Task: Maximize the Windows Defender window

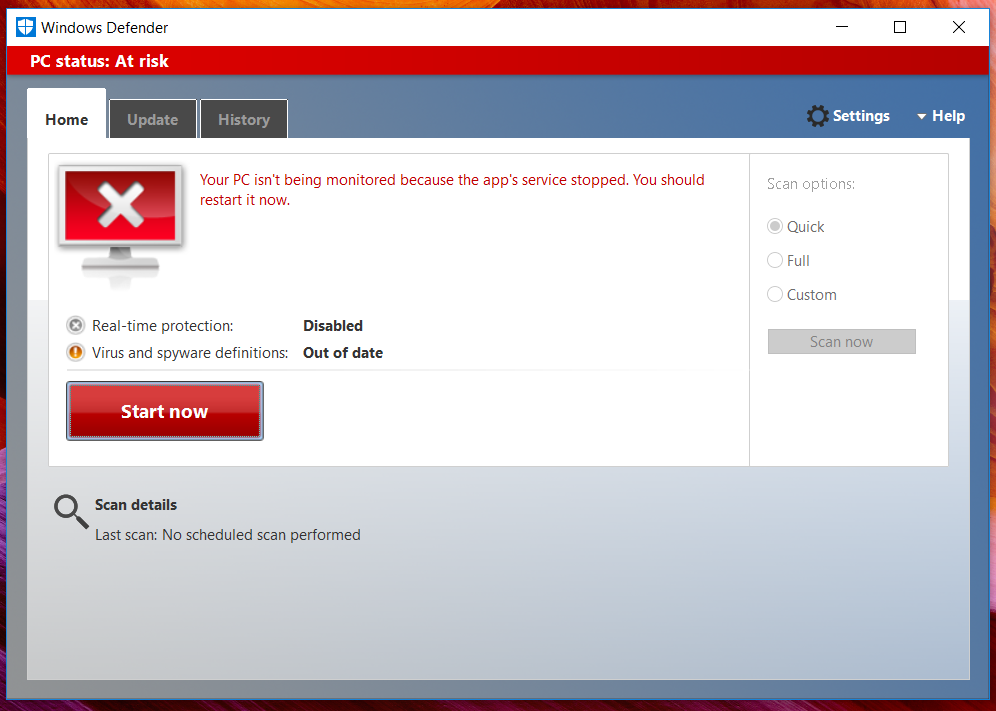Action: pyautogui.click(x=900, y=27)
